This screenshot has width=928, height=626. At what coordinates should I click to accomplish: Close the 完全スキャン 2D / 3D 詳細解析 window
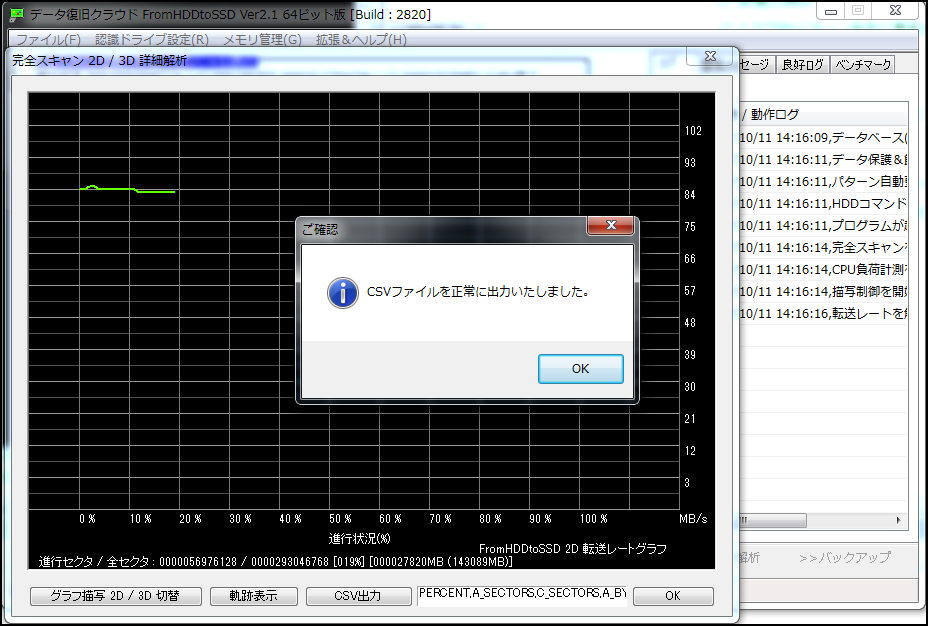tap(709, 57)
